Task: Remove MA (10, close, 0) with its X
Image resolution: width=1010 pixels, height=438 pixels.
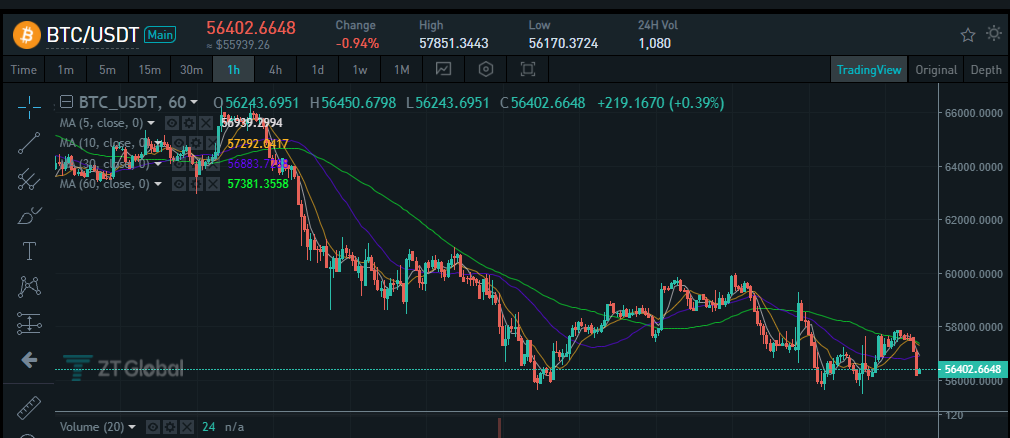Action: [211, 143]
